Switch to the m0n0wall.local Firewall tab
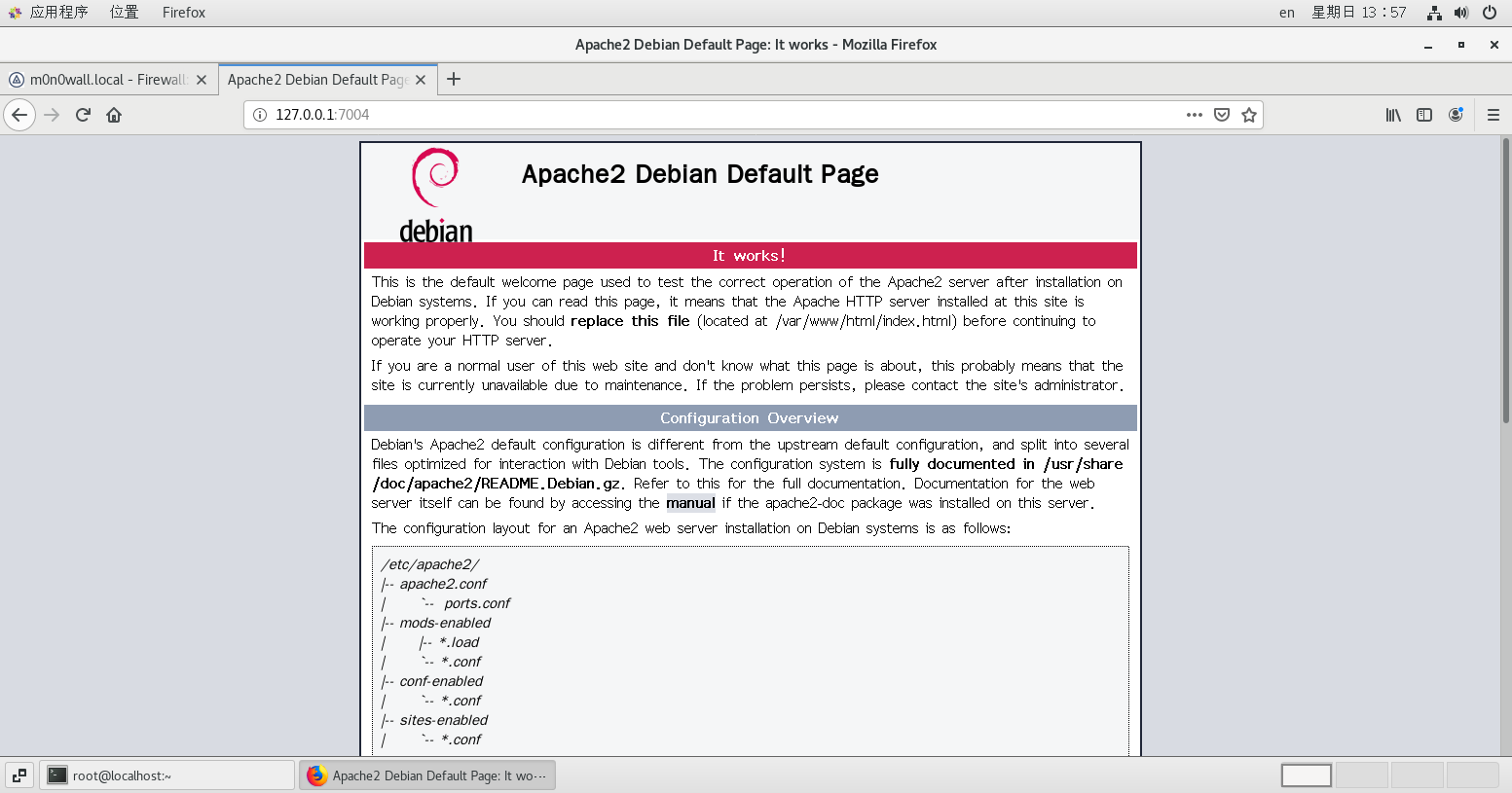 pos(108,80)
